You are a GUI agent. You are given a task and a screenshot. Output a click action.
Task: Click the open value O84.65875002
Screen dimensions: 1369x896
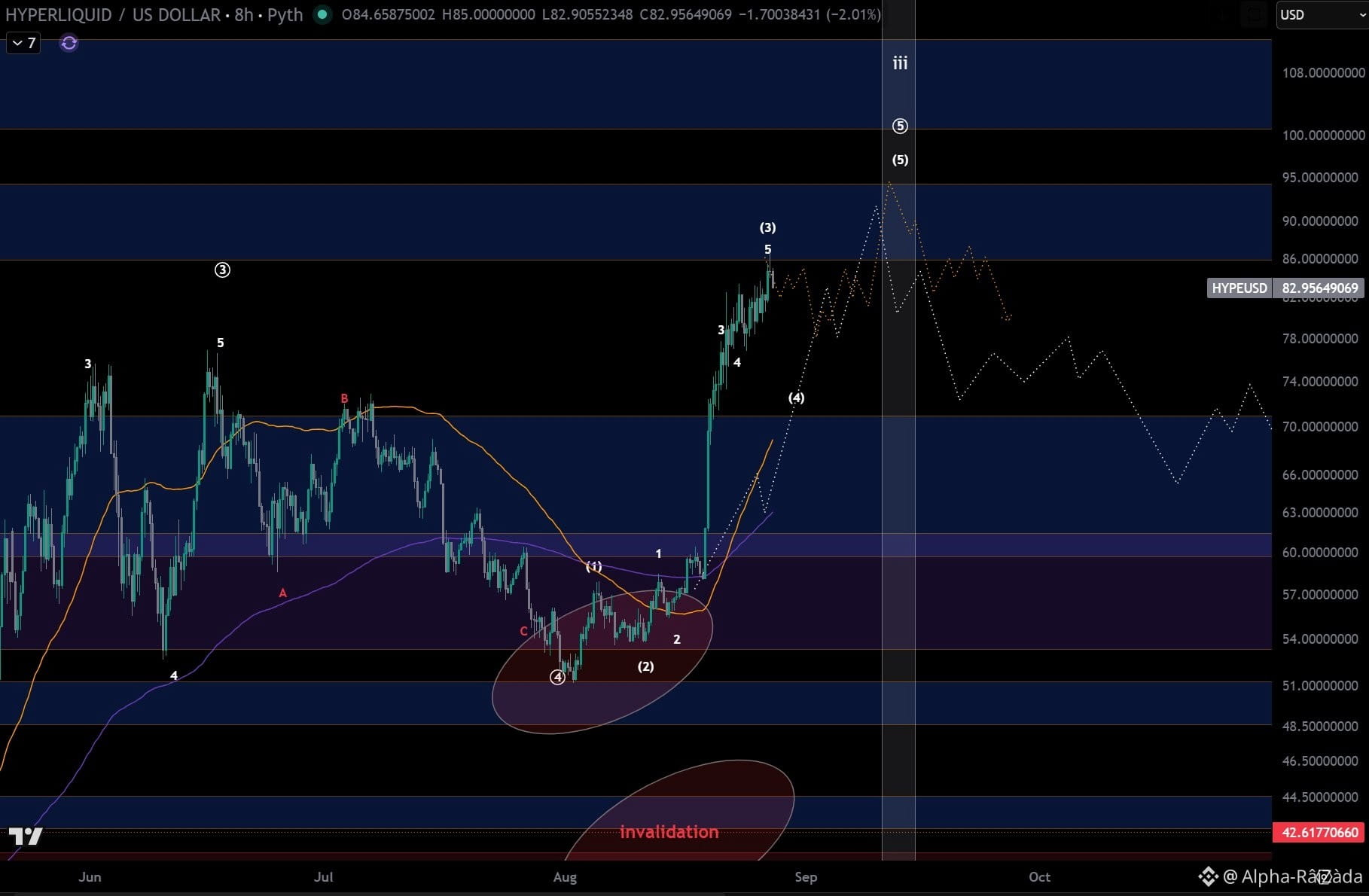388,14
